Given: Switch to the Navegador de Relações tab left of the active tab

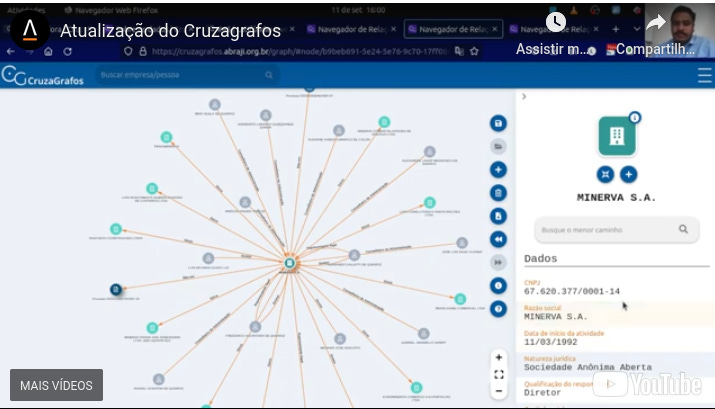Looking at the screenshot, I should (x=352, y=29).
